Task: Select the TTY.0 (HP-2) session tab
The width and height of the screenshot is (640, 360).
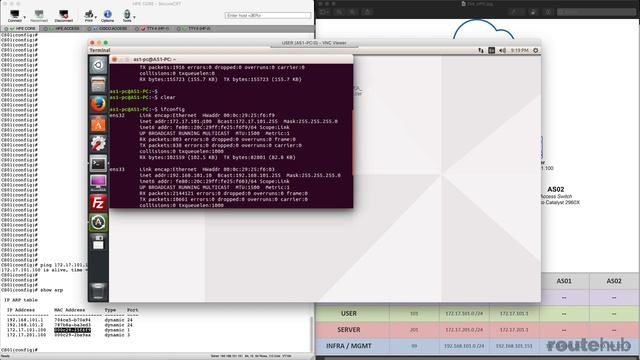Action: click(194, 29)
